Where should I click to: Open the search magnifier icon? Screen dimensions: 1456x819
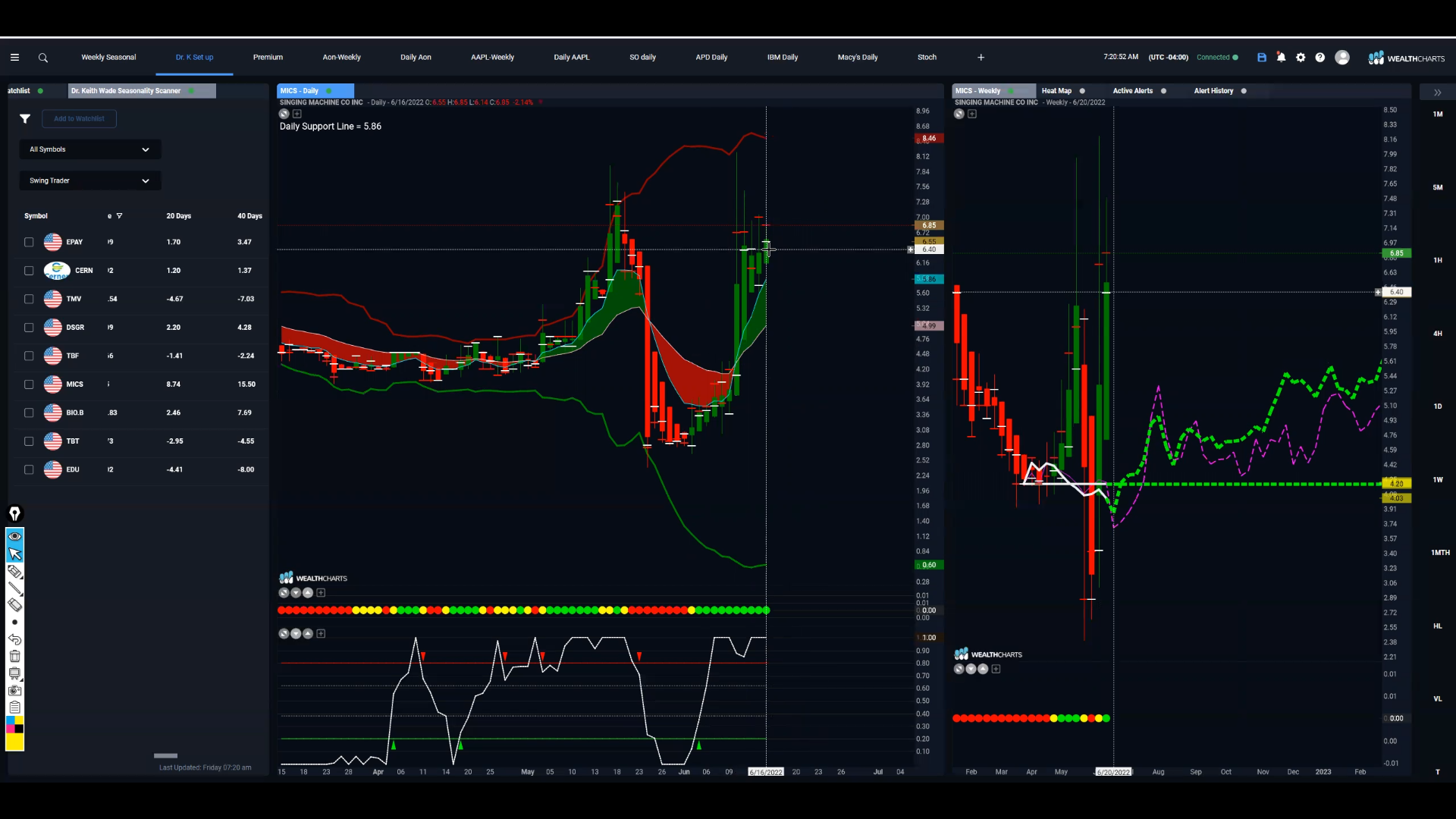[x=43, y=58]
